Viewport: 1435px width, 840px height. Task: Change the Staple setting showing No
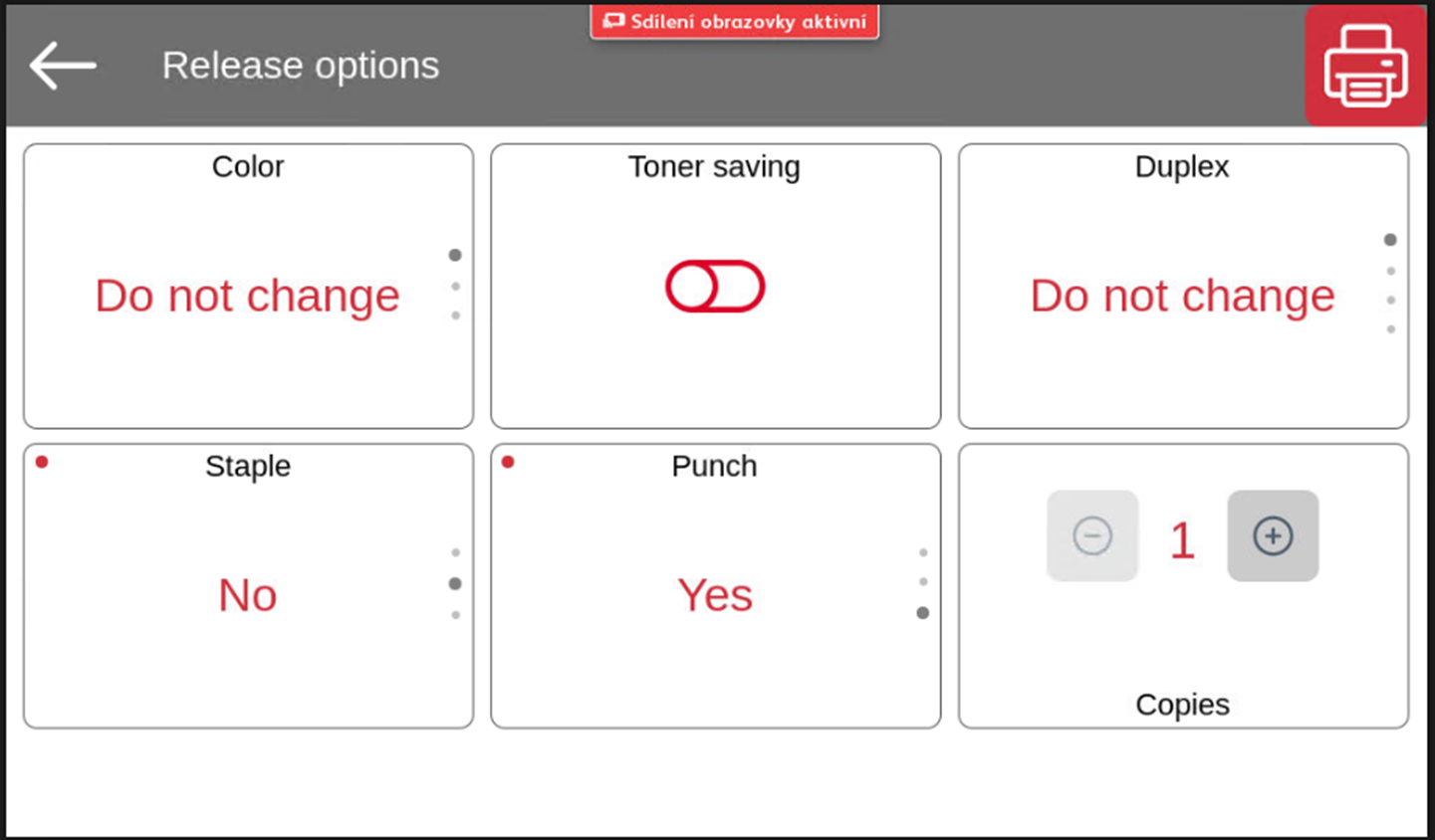(247, 595)
